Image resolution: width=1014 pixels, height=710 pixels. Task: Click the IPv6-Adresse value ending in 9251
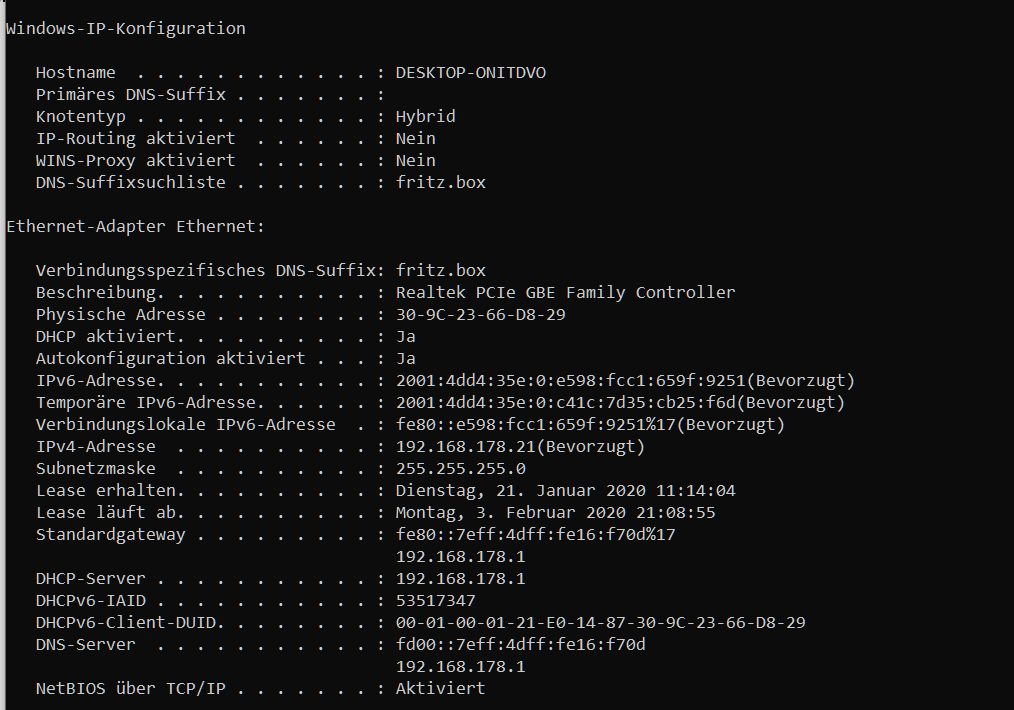tap(570, 380)
